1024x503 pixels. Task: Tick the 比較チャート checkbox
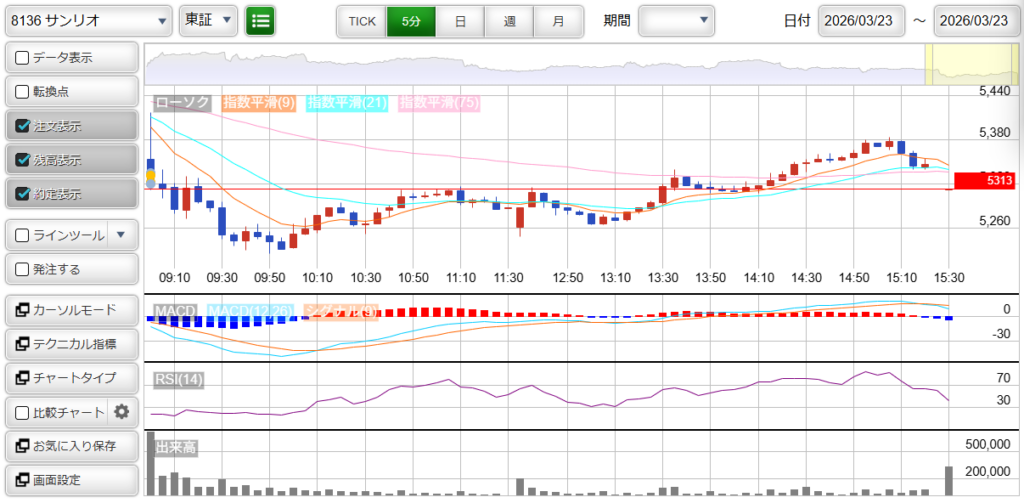click(x=23, y=412)
